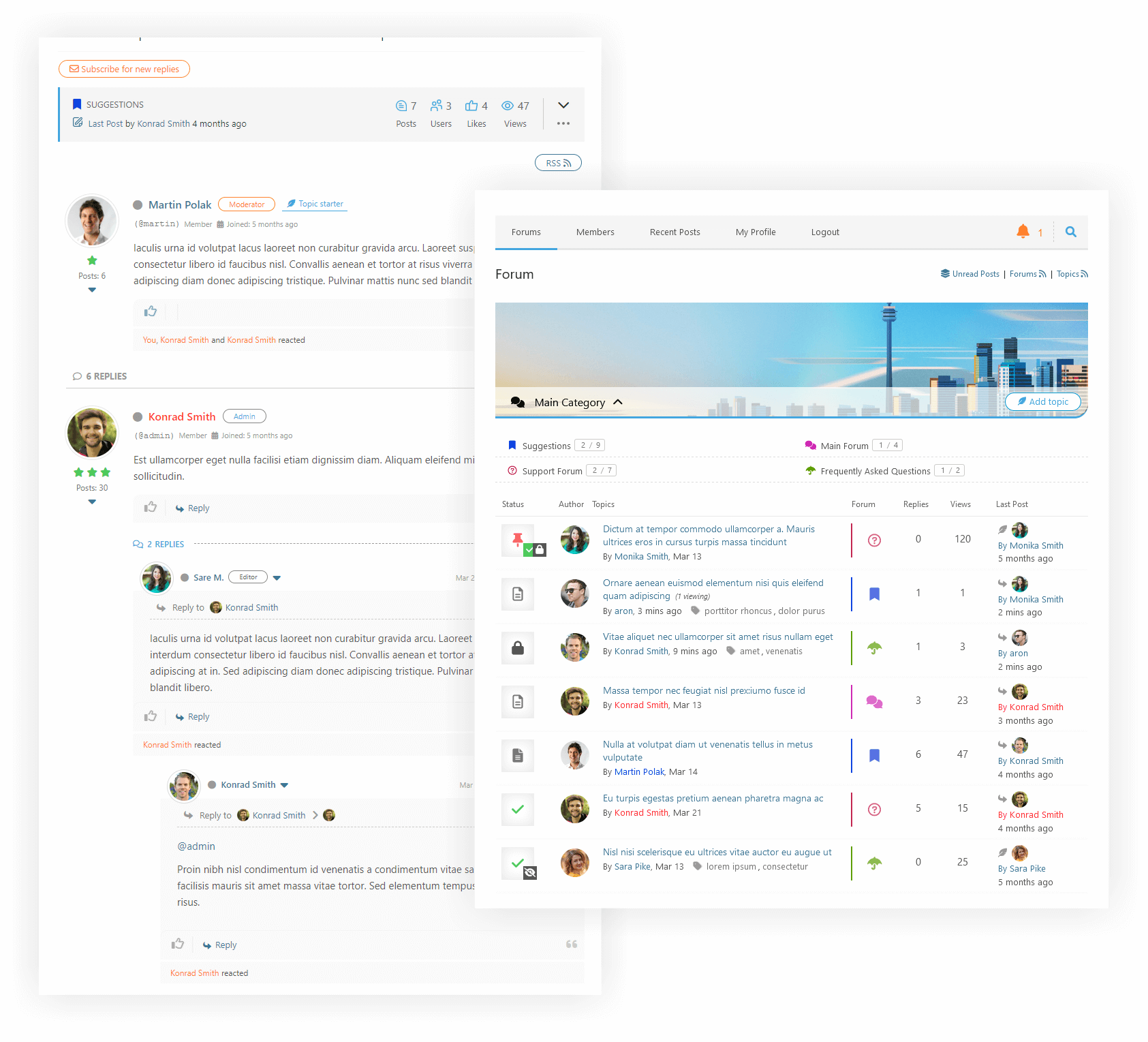Click the pinned topic status icon
This screenshot has height=1042, width=1148.
pyautogui.click(x=518, y=540)
